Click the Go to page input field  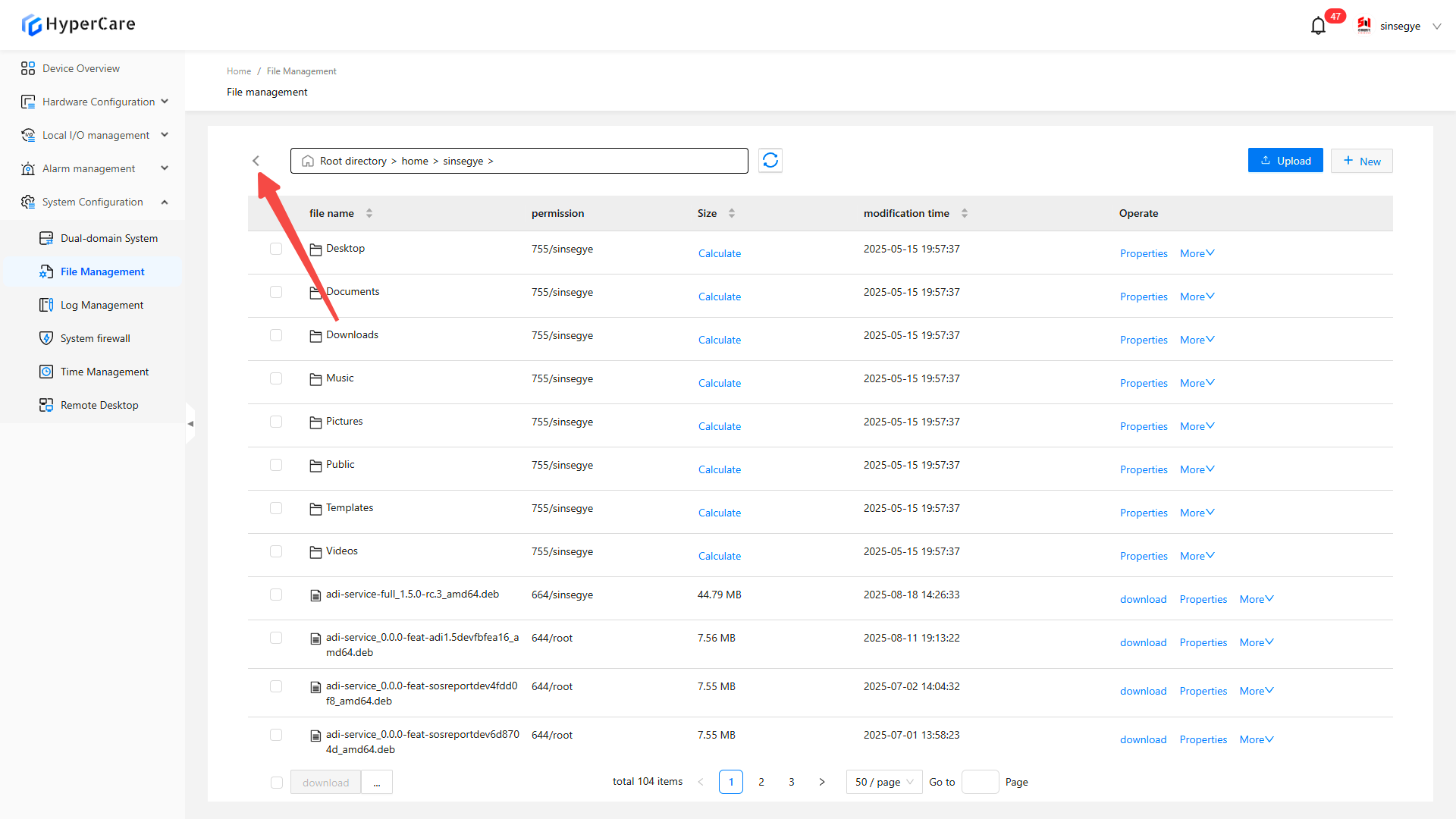980,782
